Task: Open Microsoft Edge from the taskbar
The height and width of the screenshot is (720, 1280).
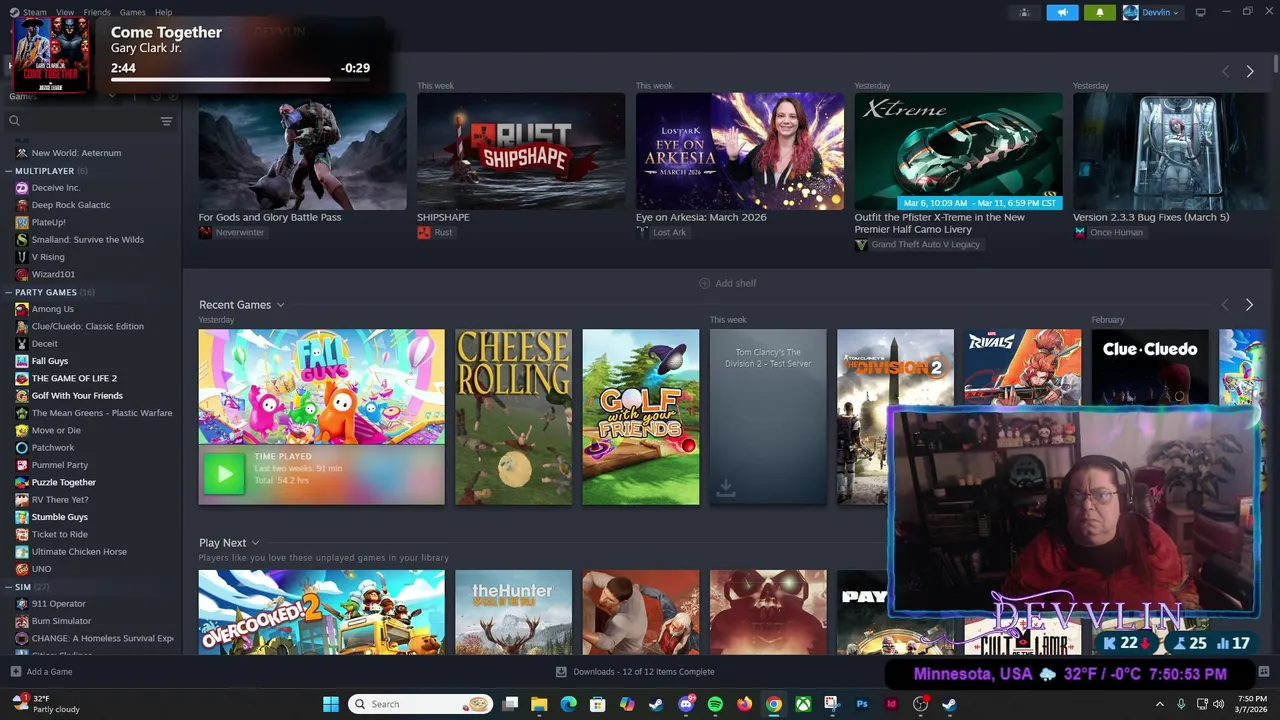Action: coord(568,704)
